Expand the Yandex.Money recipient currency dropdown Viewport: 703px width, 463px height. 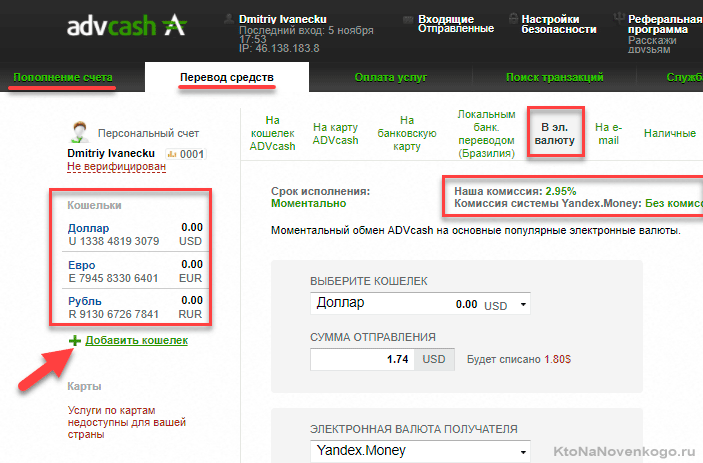(x=420, y=451)
